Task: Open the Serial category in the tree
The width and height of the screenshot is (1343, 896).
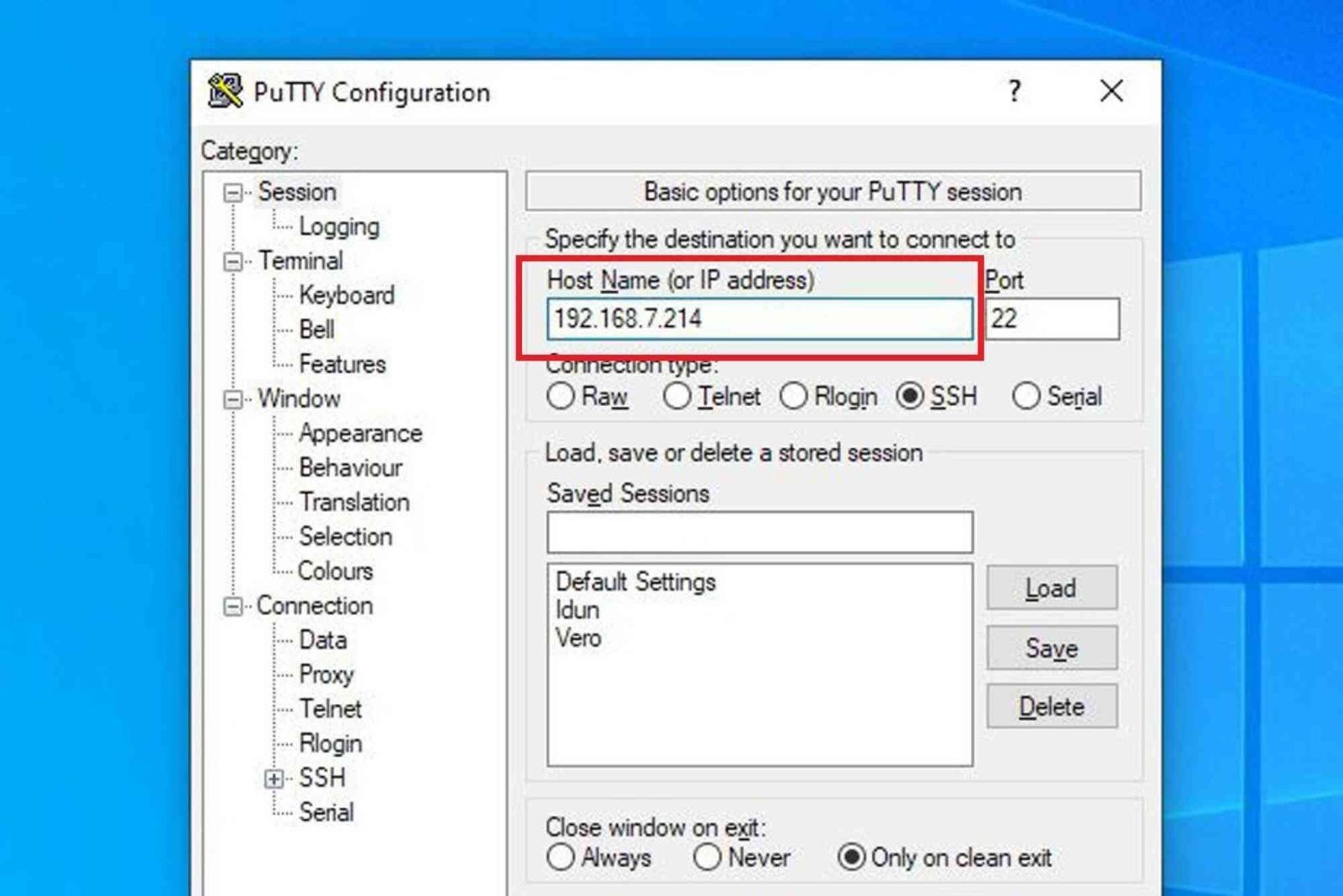Action: [x=327, y=813]
